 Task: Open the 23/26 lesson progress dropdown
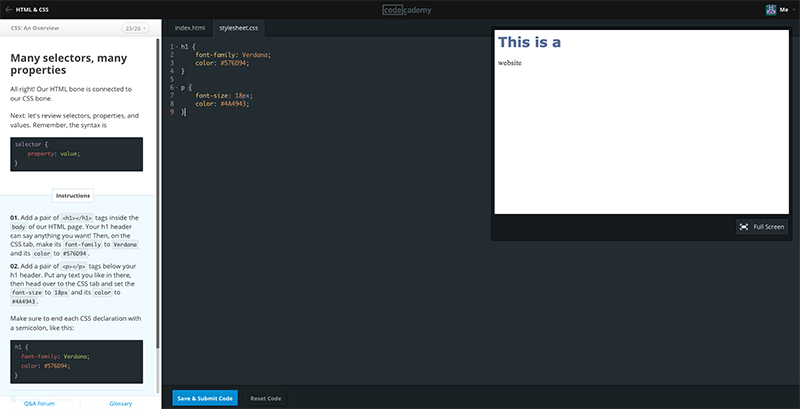tap(137, 28)
